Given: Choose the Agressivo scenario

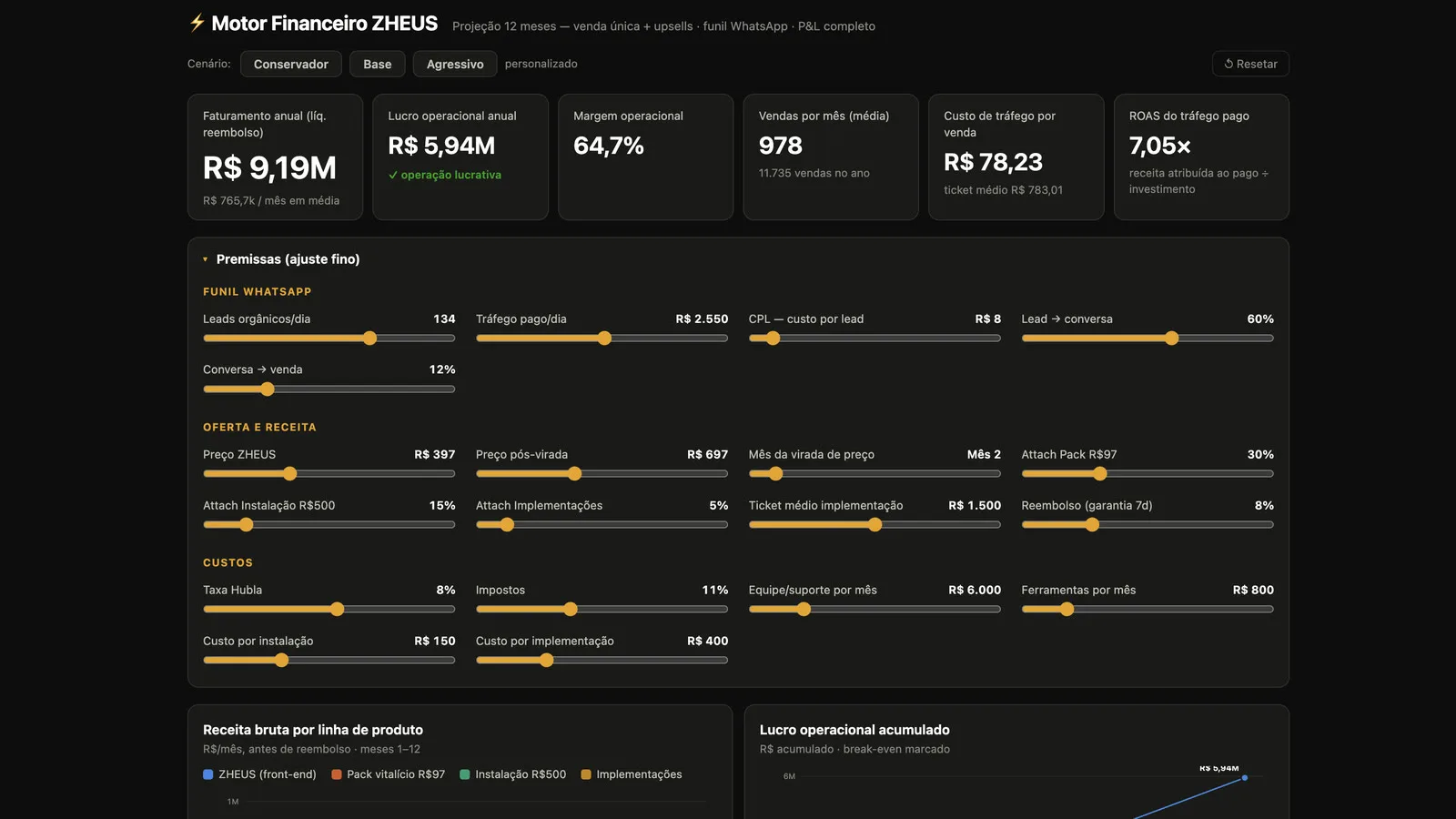Looking at the screenshot, I should (x=455, y=64).
